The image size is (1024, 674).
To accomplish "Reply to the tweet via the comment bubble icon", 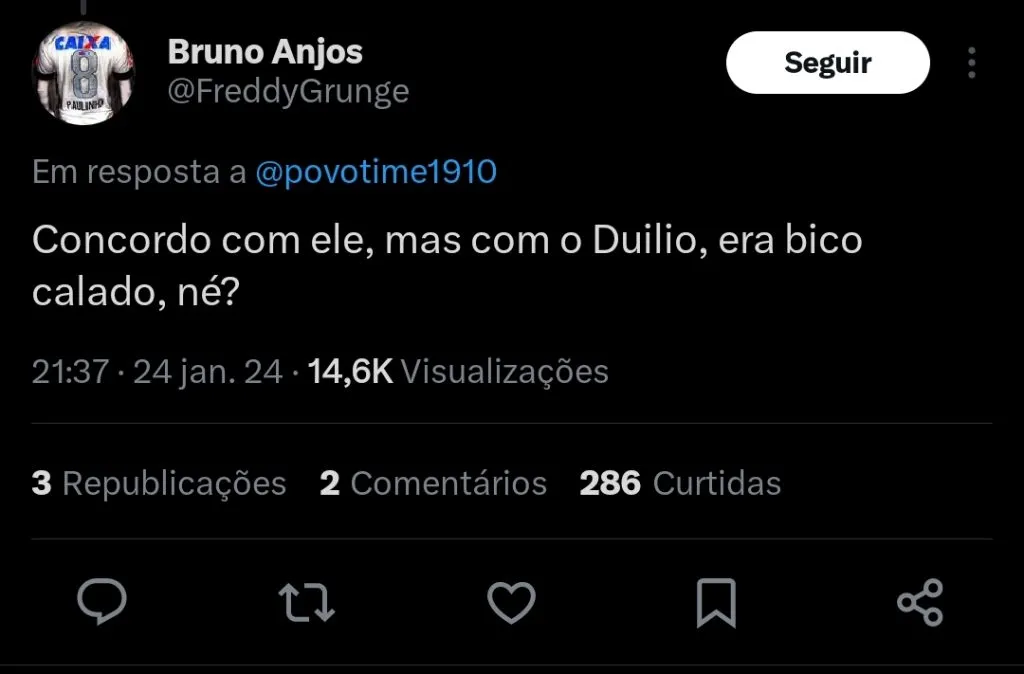I will tap(102, 602).
